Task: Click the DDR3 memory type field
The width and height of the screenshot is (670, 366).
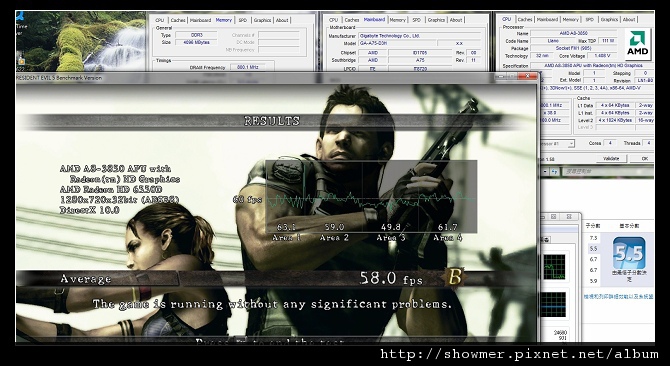Action: click(x=196, y=35)
